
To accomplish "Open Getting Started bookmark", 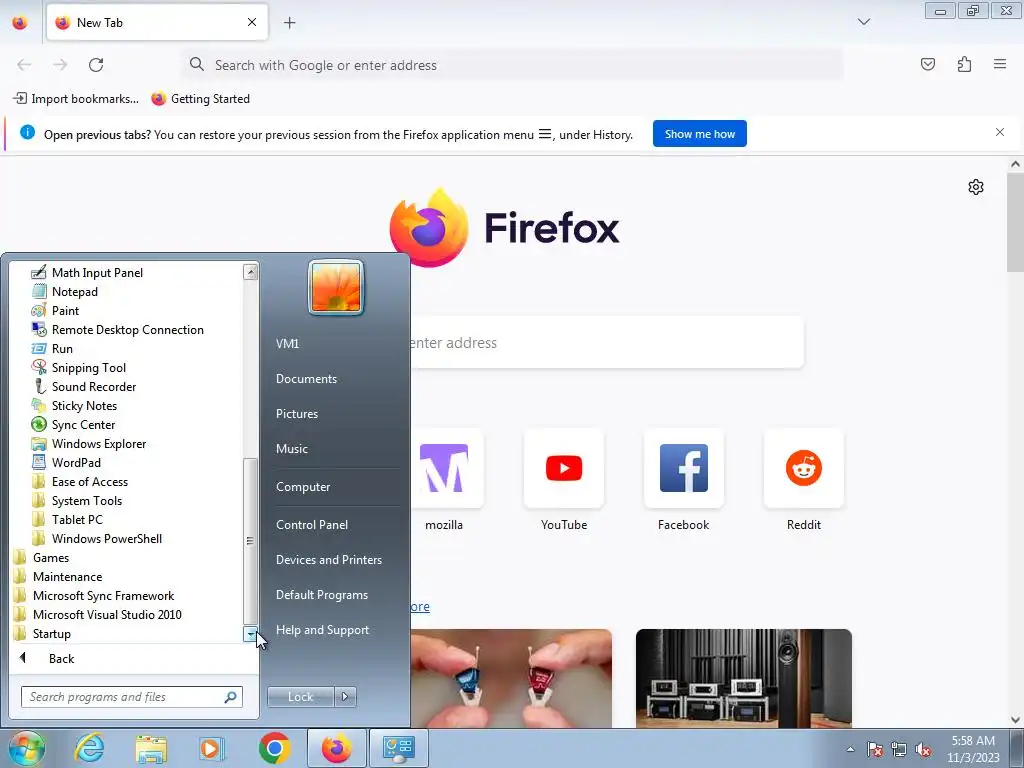I will pyautogui.click(x=200, y=99).
